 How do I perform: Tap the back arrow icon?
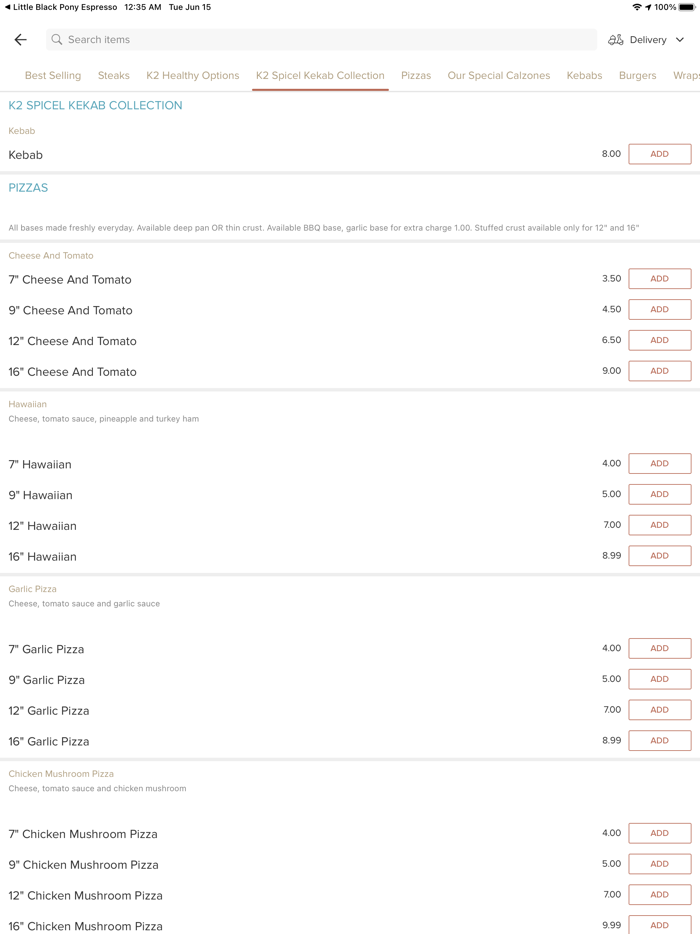pyautogui.click(x=20, y=40)
